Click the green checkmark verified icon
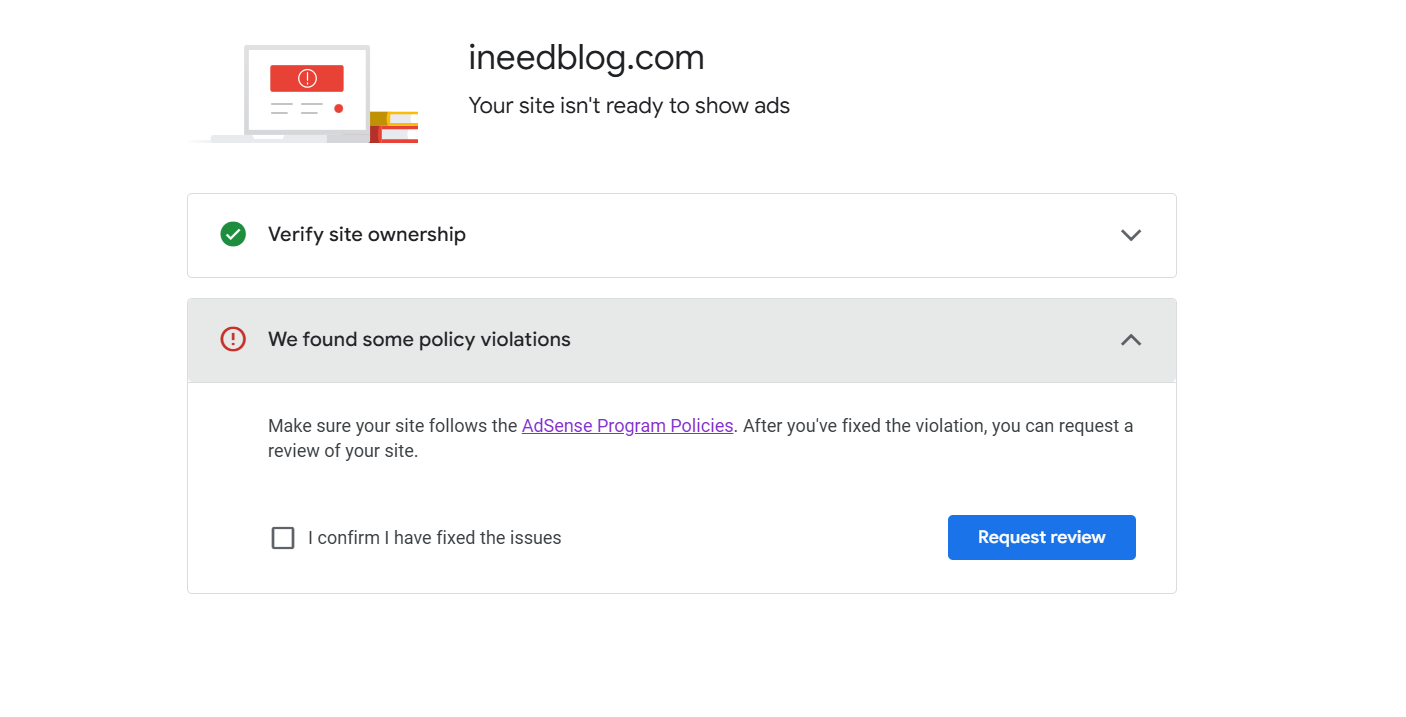This screenshot has width=1406, height=717. click(x=233, y=234)
